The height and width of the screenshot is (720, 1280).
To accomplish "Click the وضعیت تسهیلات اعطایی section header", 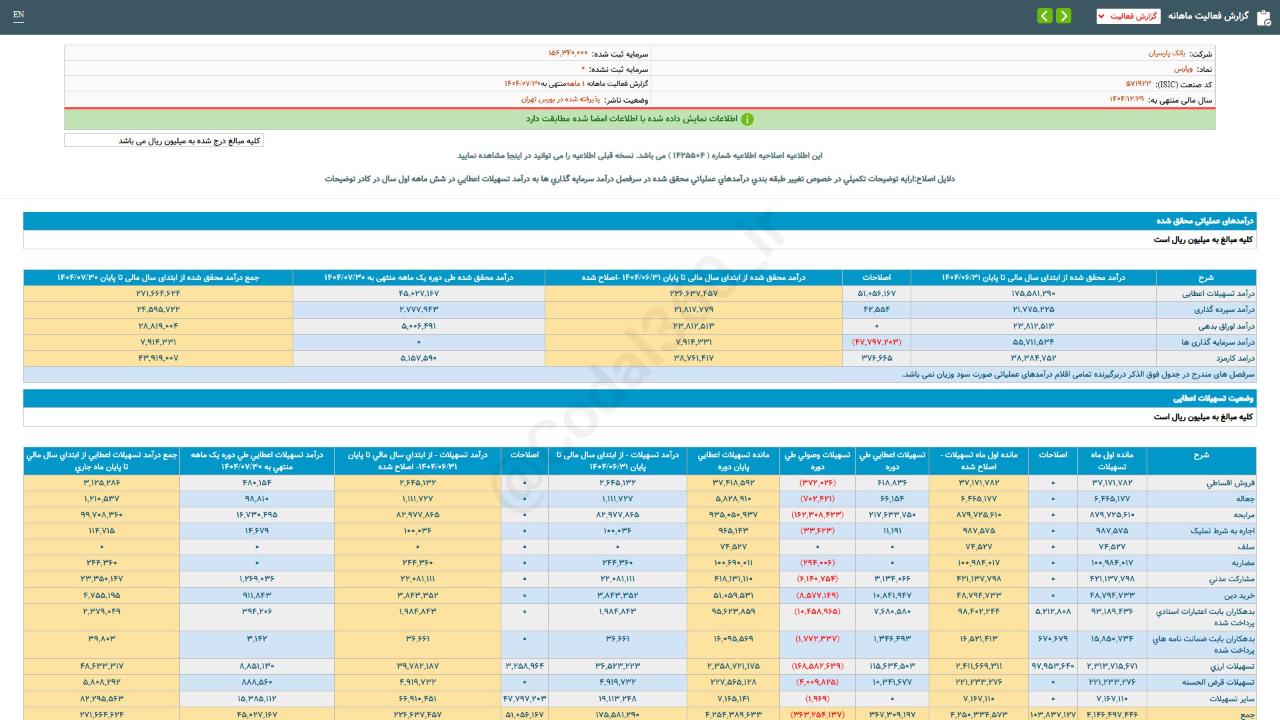I will [640, 398].
